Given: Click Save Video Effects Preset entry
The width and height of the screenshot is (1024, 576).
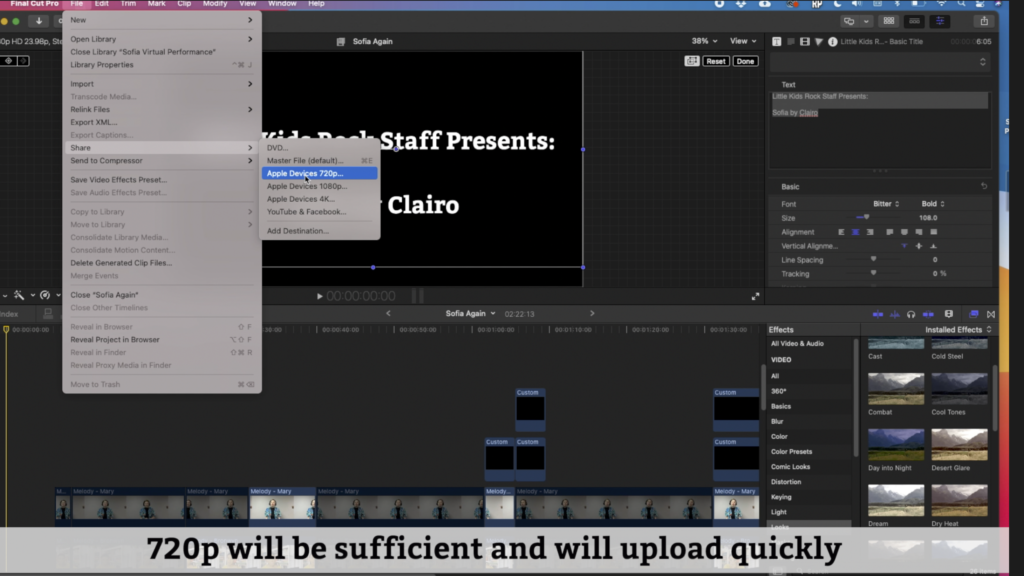Looking at the screenshot, I should coord(161,180).
